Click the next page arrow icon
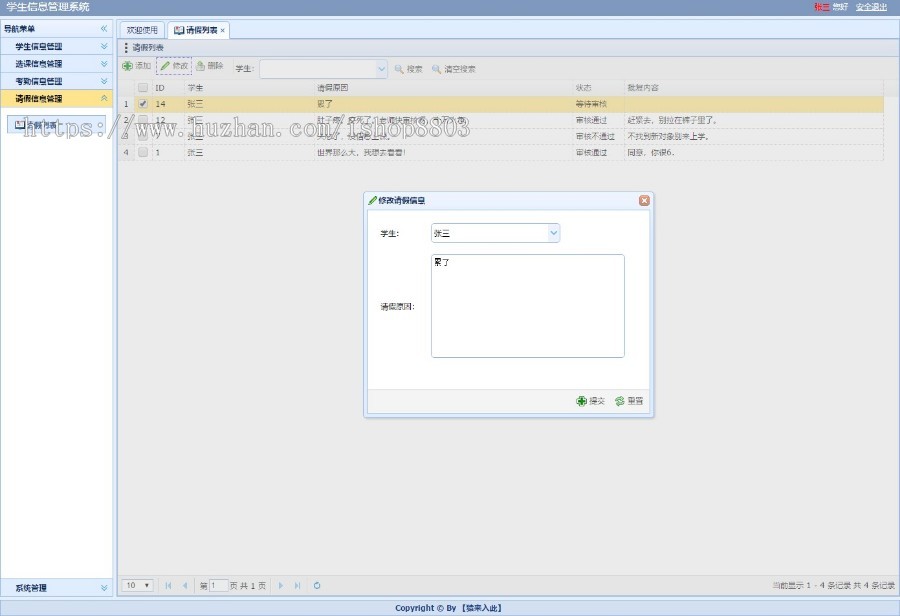This screenshot has height=616, width=900. pyautogui.click(x=282, y=586)
